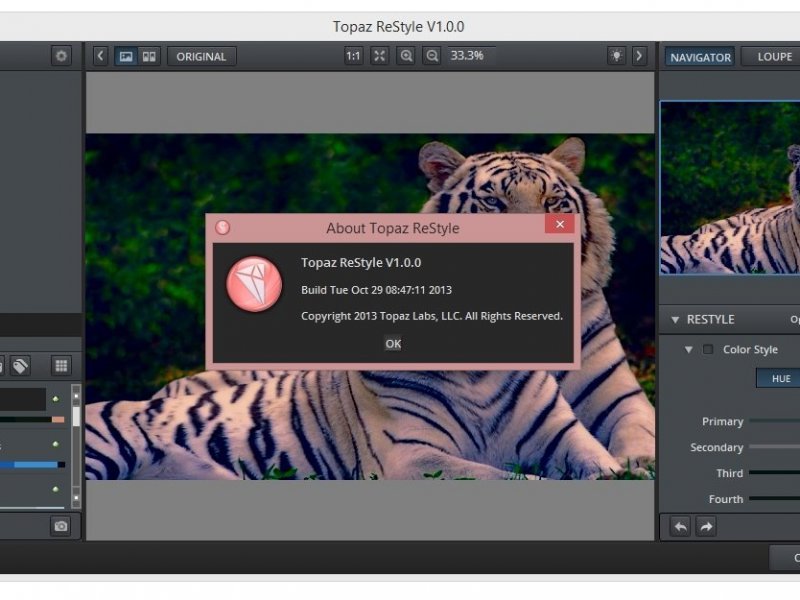Image resolution: width=800 pixels, height=600 pixels.
Task: Click the presets list scrollbar
Action: click(76, 447)
